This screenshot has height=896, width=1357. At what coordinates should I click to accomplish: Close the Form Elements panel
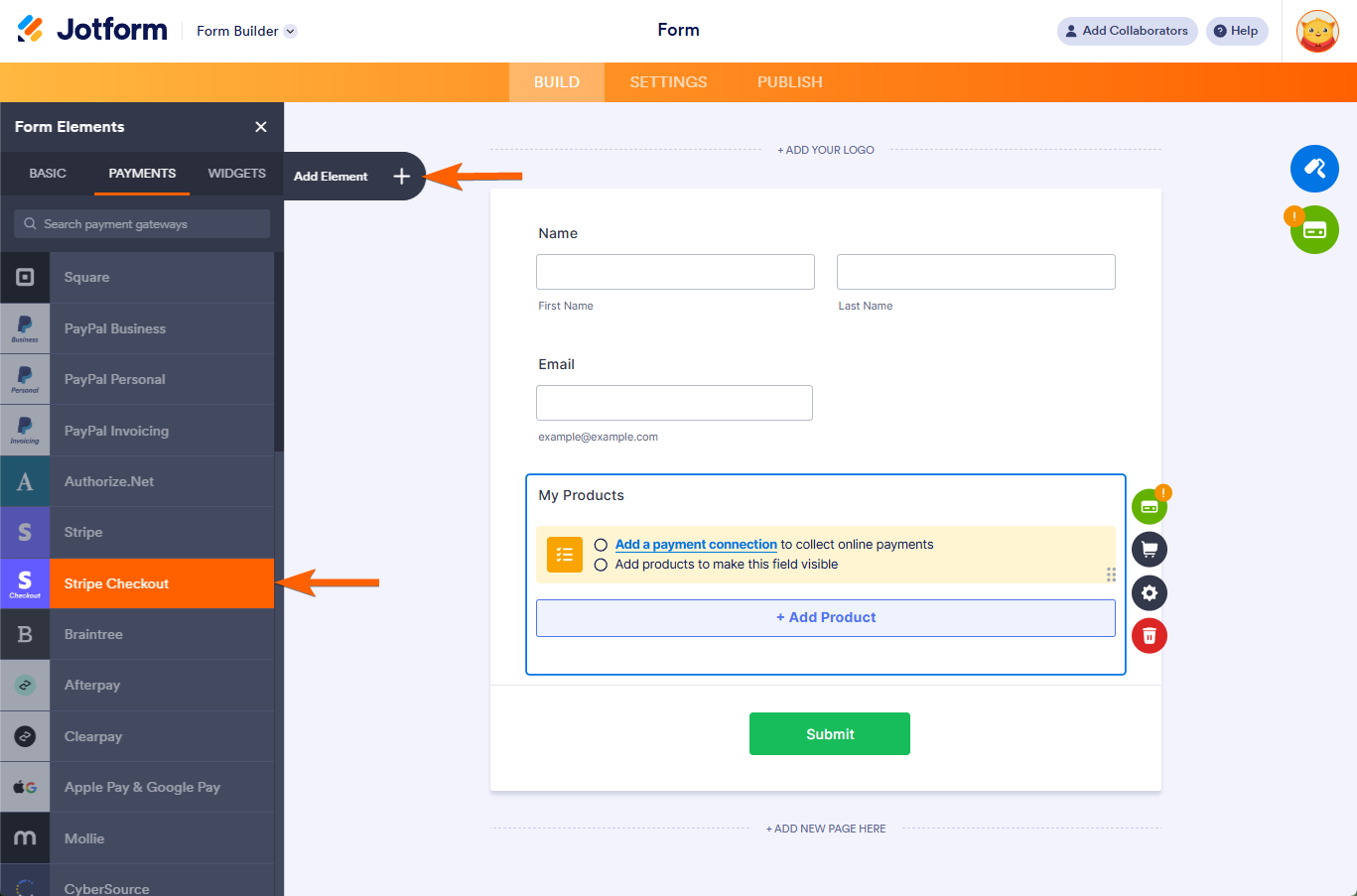pos(260,127)
